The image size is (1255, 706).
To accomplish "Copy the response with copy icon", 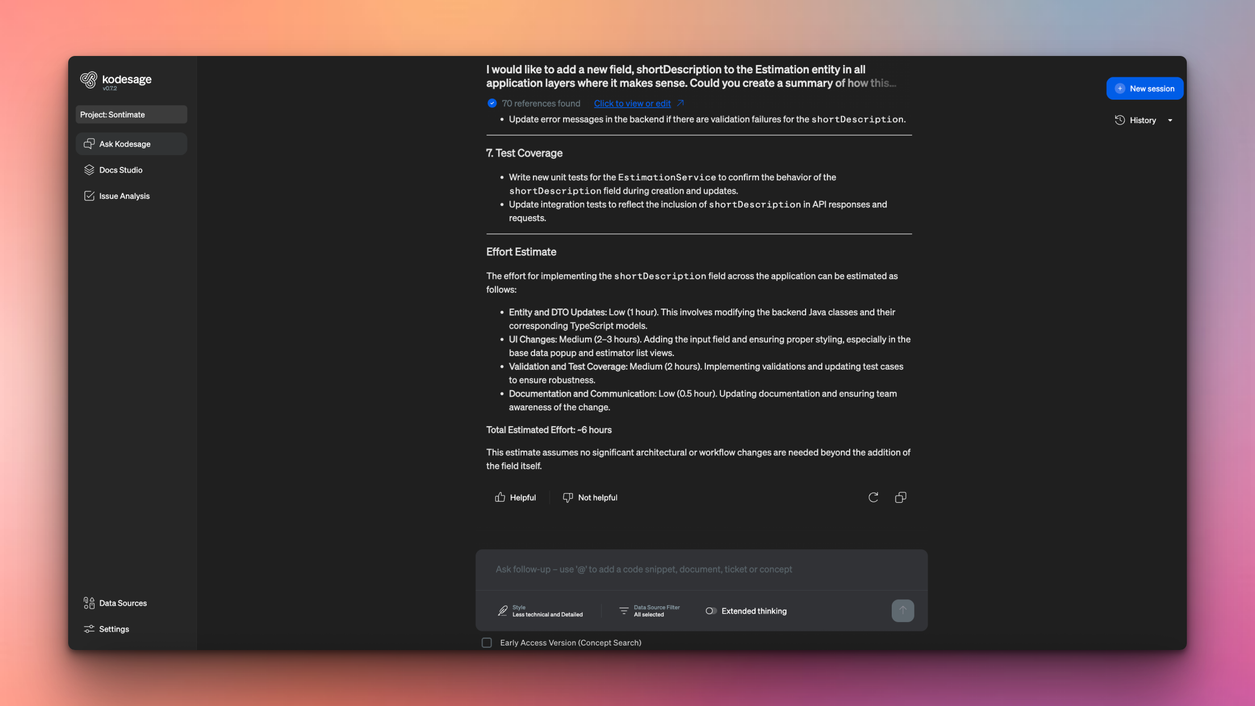I will click(901, 497).
